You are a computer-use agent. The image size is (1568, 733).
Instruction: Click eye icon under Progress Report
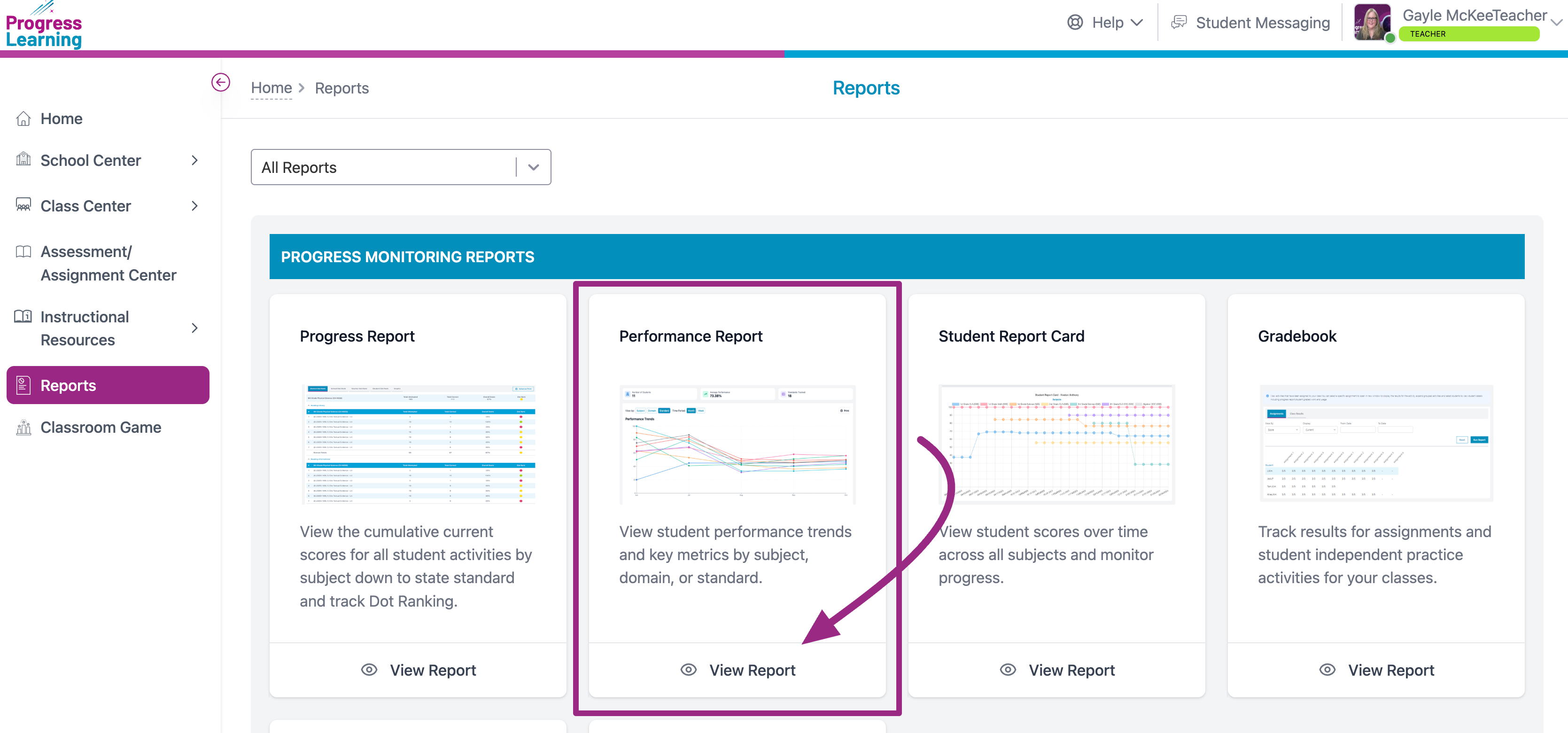point(369,670)
